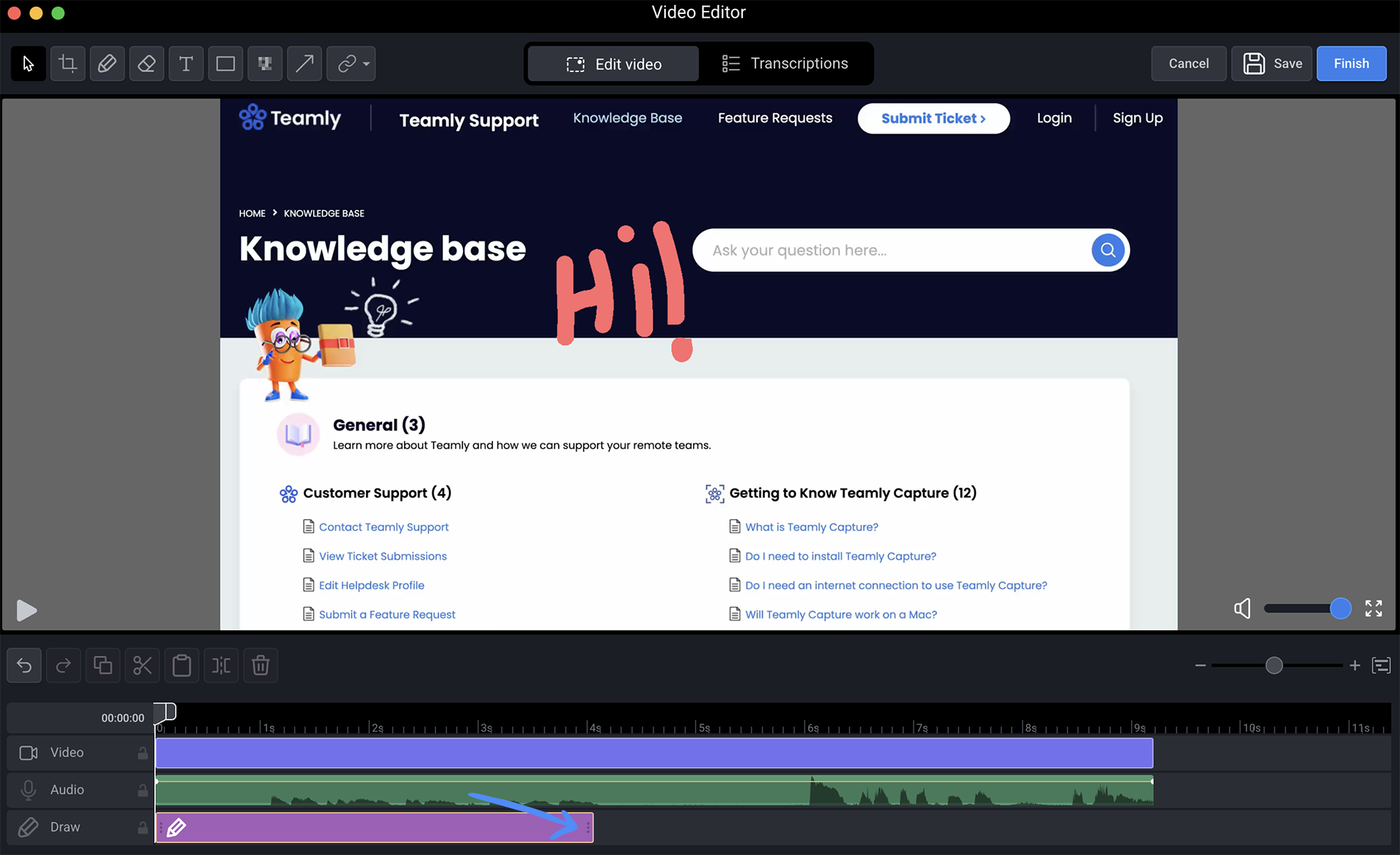Open Knowledge Base nav link
Viewport: 1400px width, 855px height.
click(x=628, y=118)
